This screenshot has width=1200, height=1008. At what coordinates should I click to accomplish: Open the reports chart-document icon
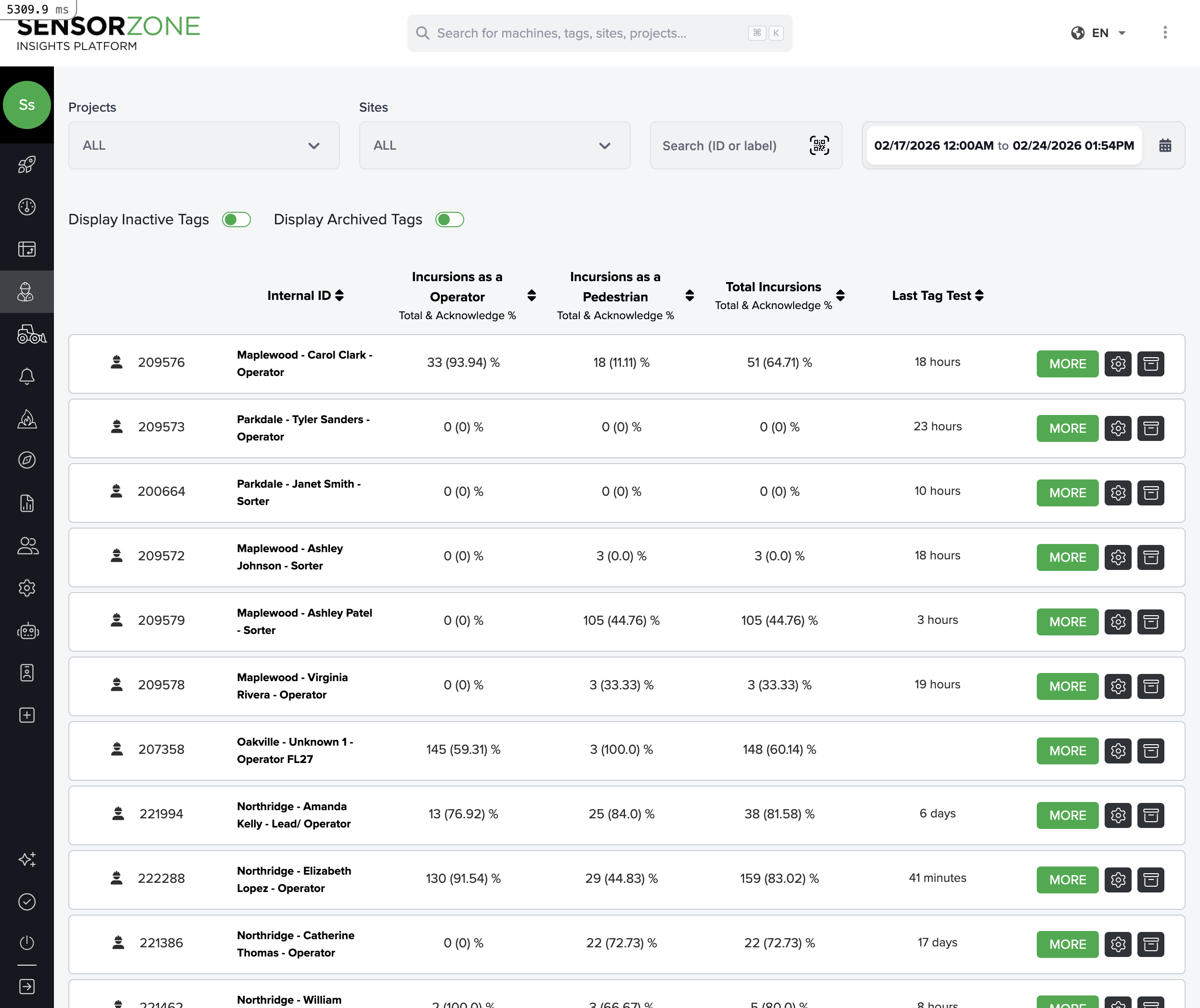click(x=27, y=503)
